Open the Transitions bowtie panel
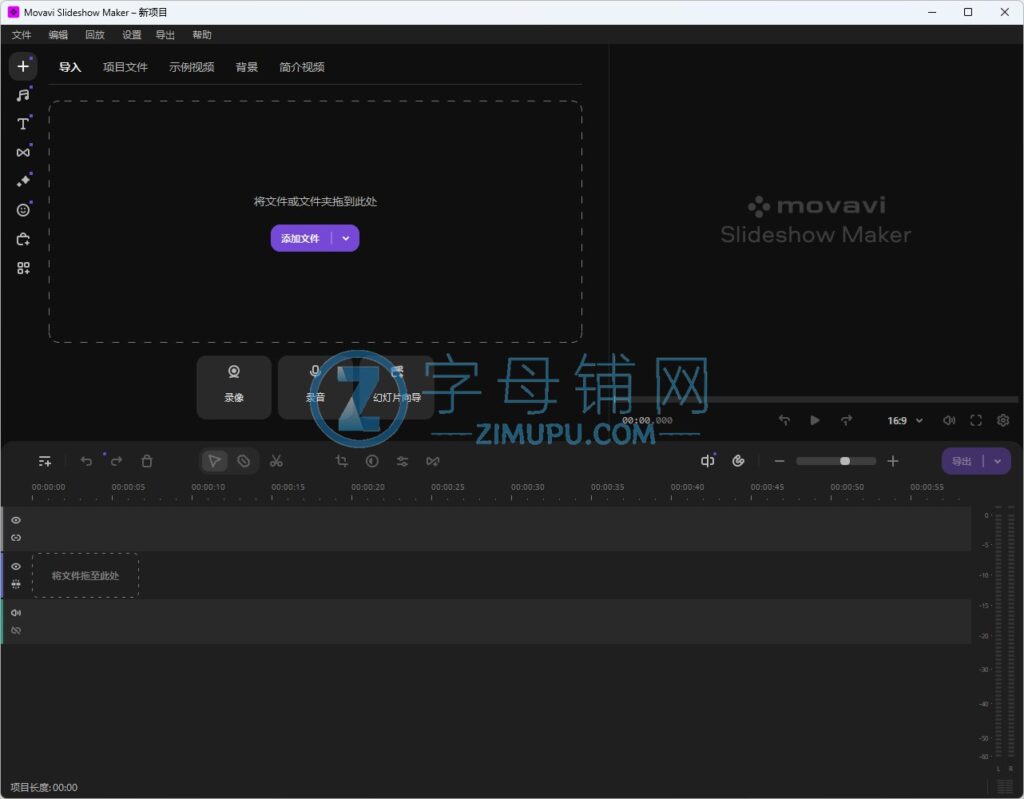The image size is (1024, 799). coord(23,153)
